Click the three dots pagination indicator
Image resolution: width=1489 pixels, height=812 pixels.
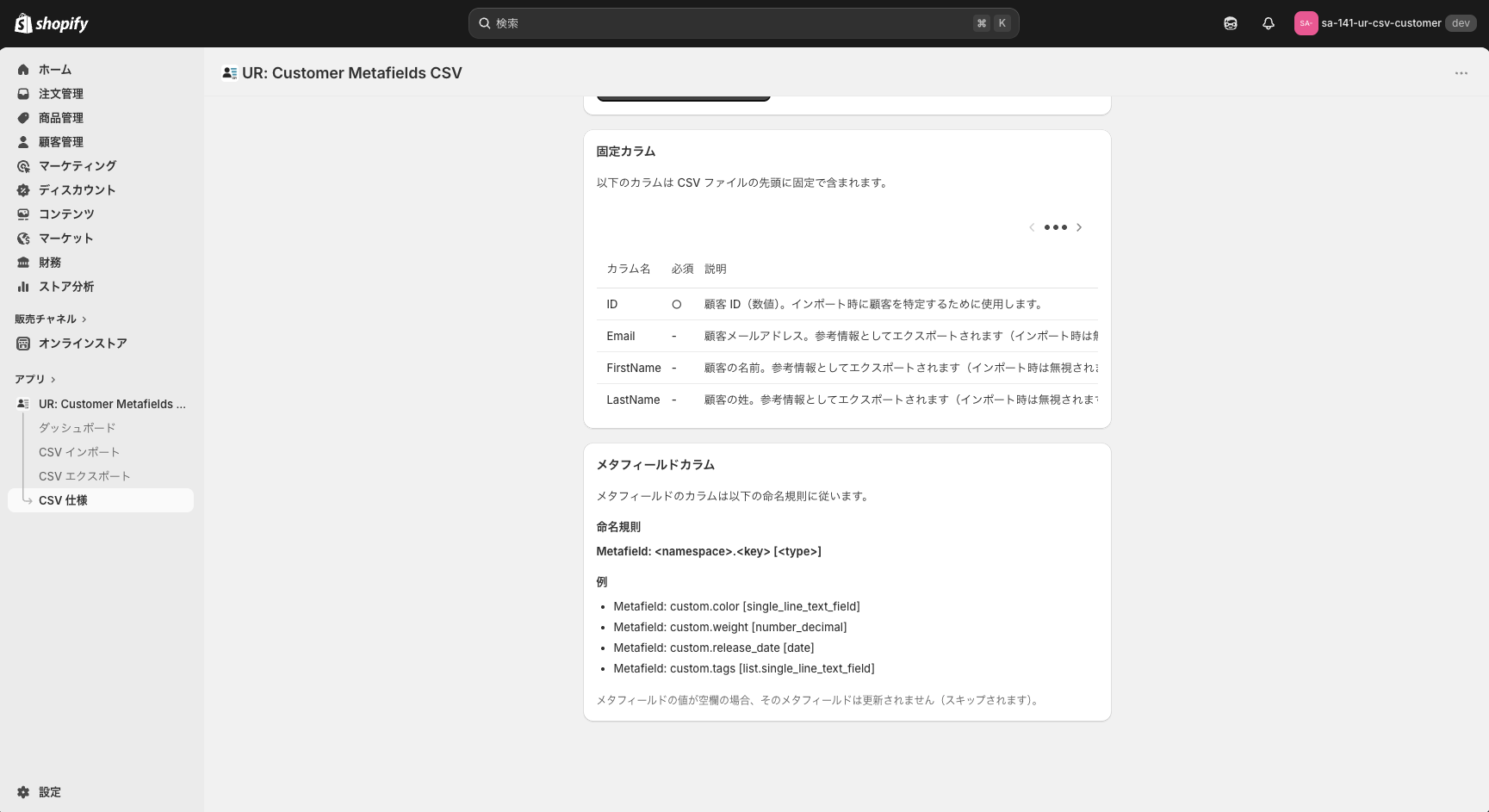[x=1056, y=227]
